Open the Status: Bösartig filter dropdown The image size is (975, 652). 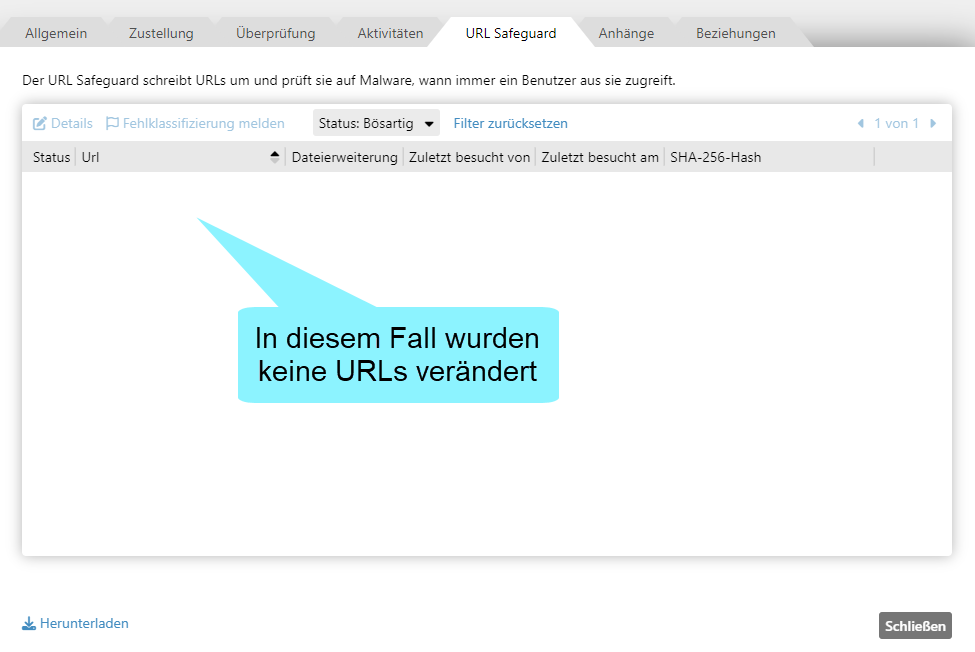[376, 123]
